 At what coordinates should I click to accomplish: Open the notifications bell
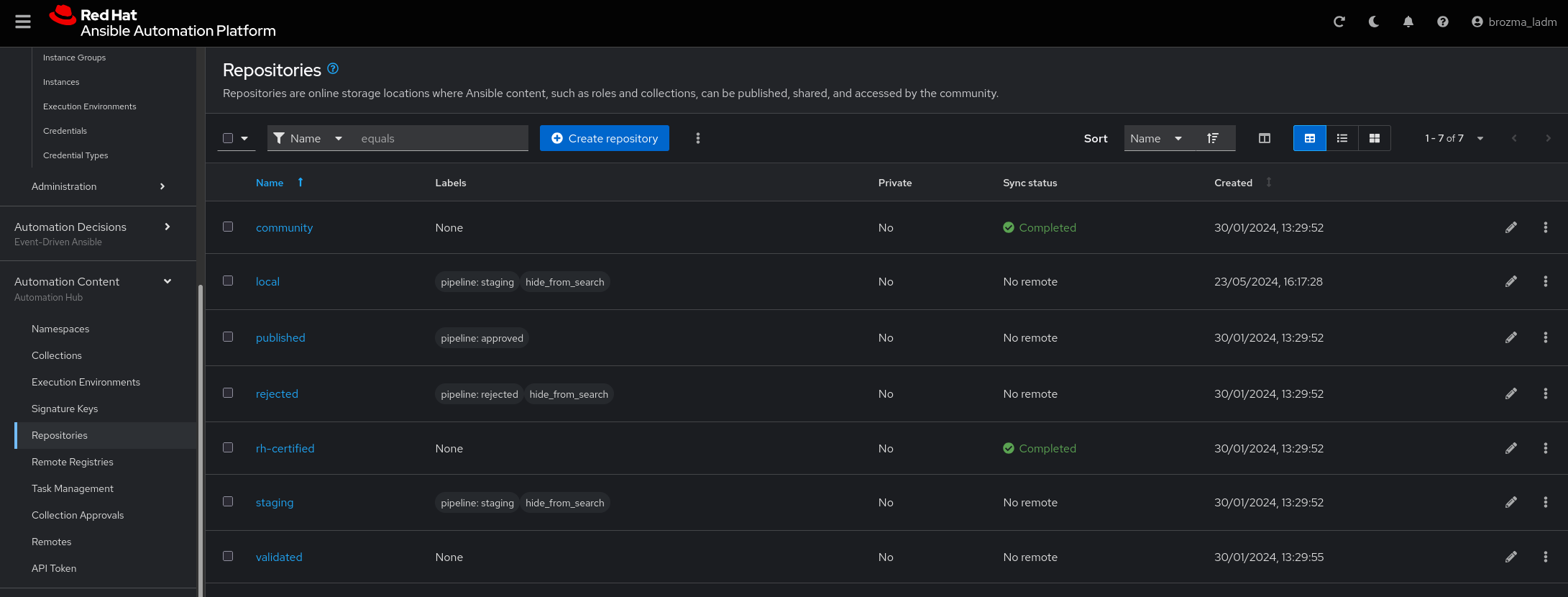(x=1408, y=22)
